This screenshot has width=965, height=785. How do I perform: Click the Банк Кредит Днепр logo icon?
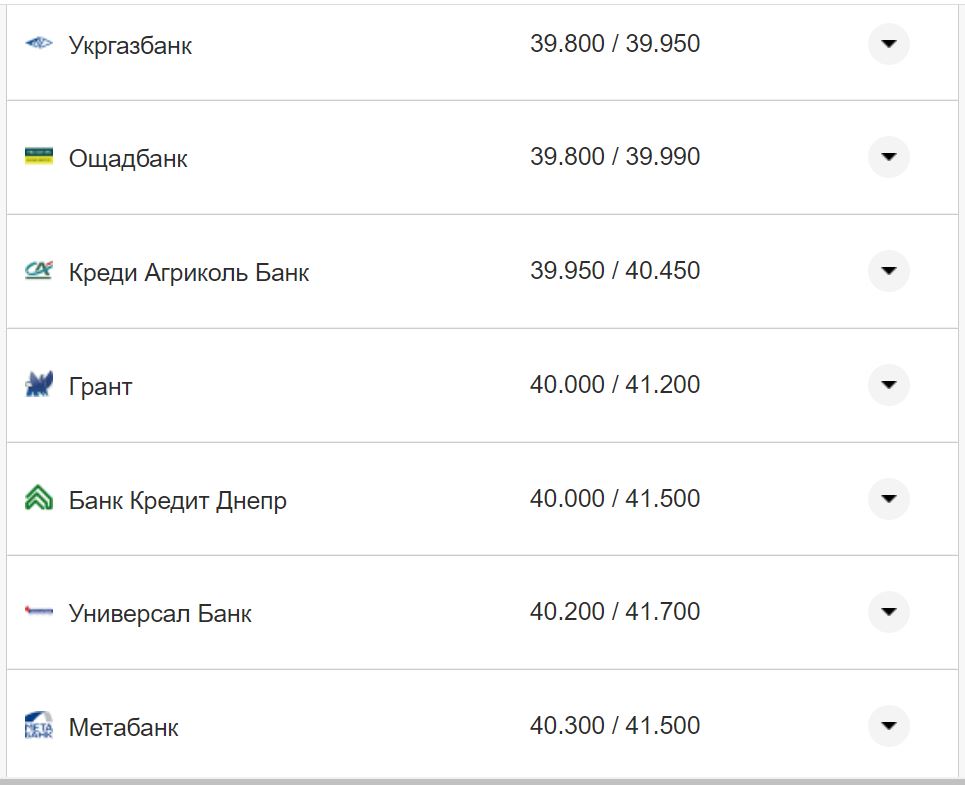click(36, 498)
